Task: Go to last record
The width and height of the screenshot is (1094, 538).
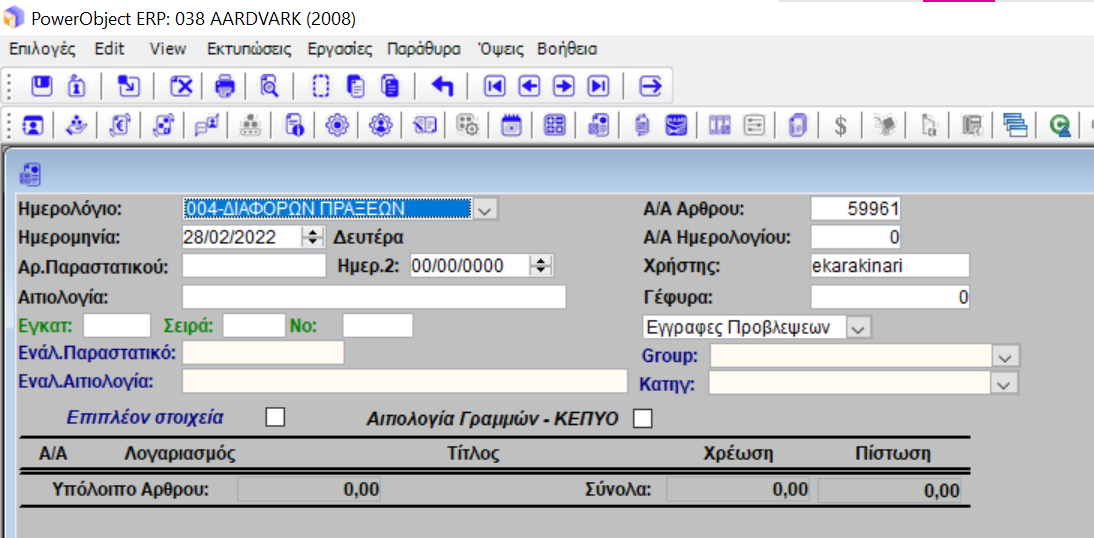Action: pyautogui.click(x=598, y=86)
